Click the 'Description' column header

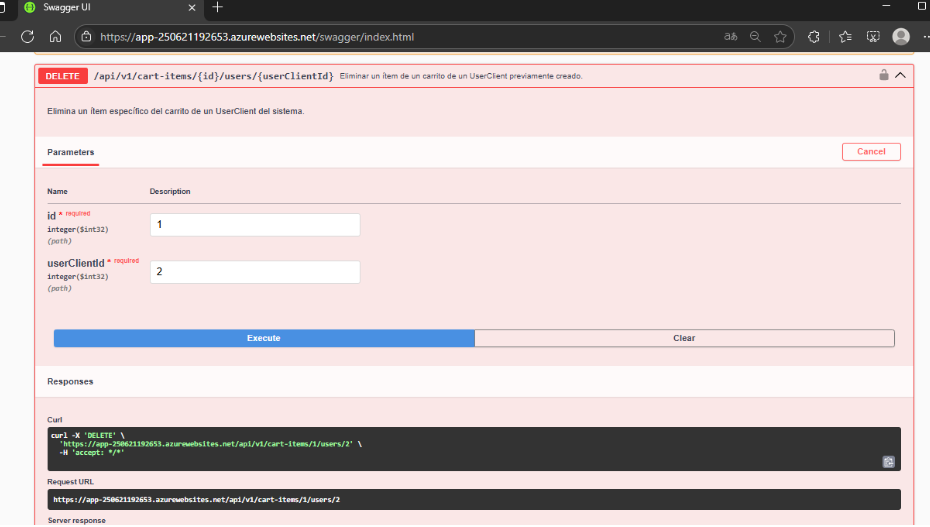pyautogui.click(x=170, y=191)
